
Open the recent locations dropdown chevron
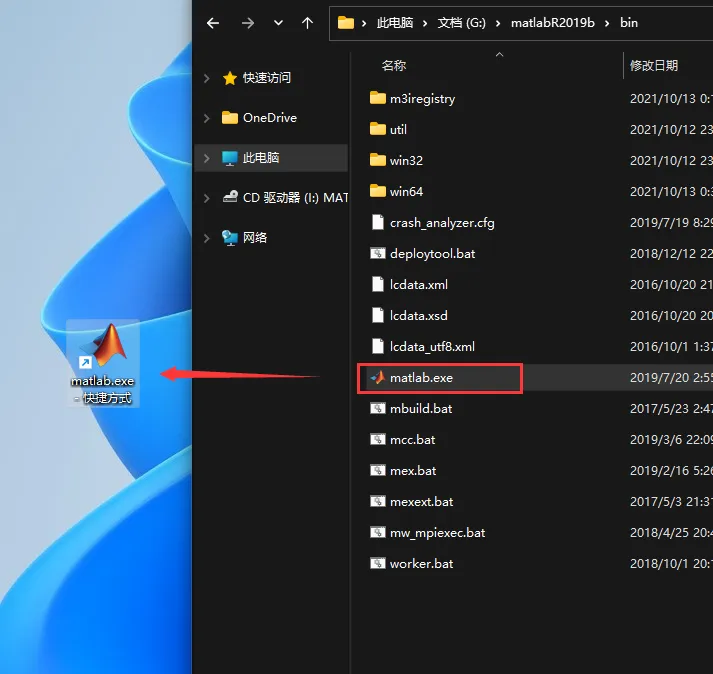(278, 23)
